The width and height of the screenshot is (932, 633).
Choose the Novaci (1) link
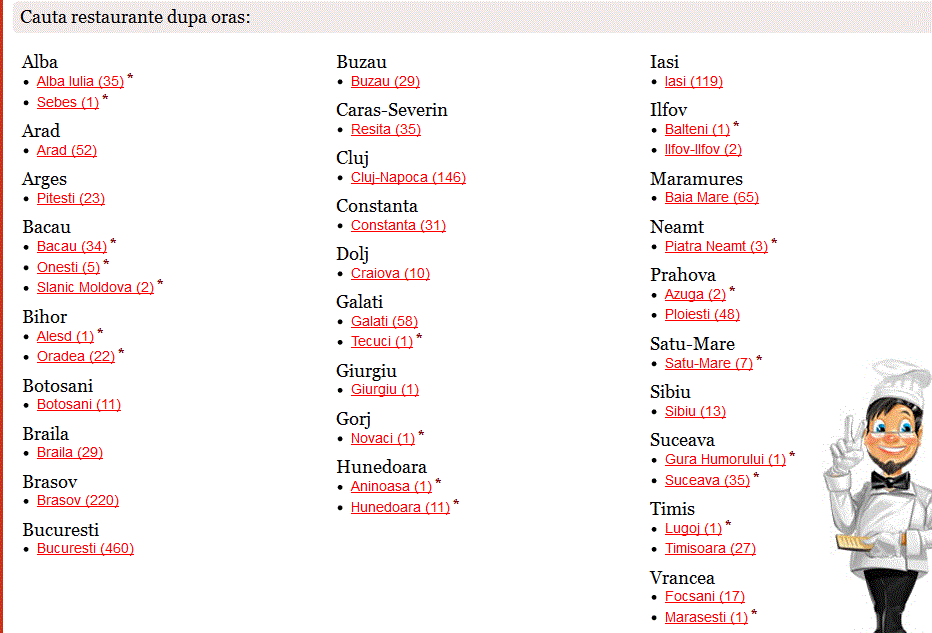click(x=383, y=439)
